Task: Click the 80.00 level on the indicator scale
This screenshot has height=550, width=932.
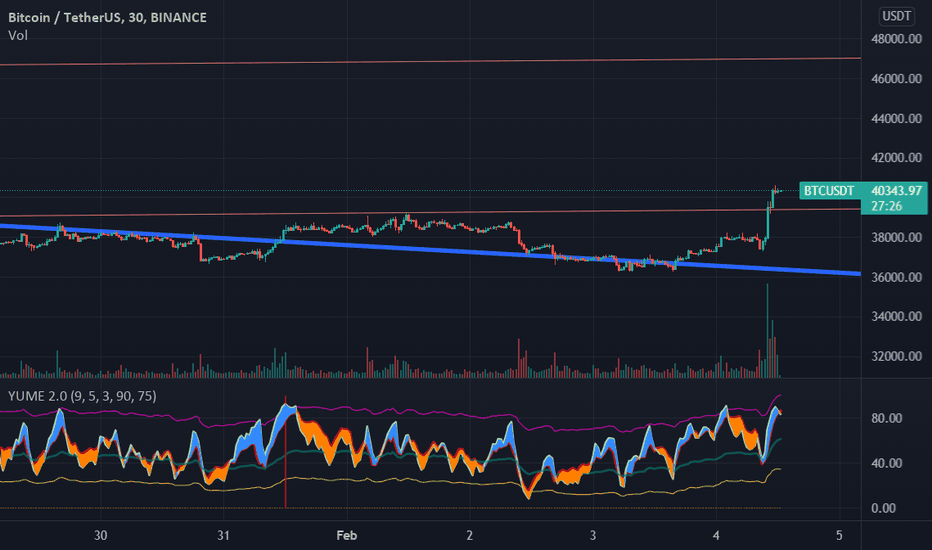Action: (x=886, y=418)
